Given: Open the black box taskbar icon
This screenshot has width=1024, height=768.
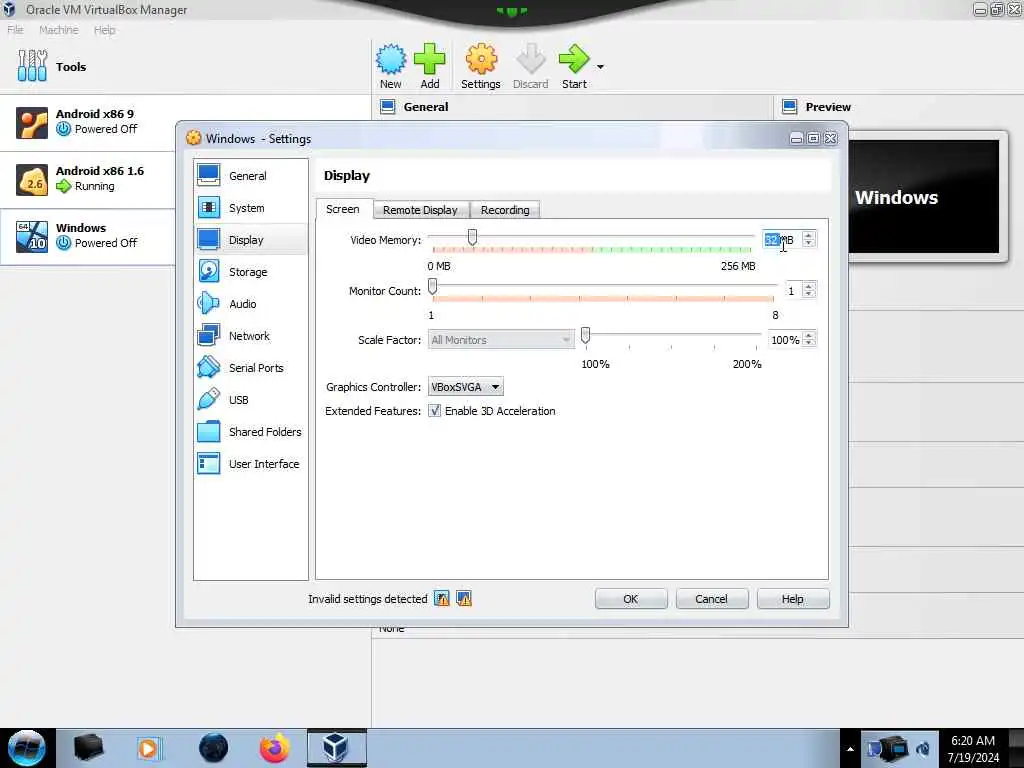Looking at the screenshot, I should click(88, 748).
